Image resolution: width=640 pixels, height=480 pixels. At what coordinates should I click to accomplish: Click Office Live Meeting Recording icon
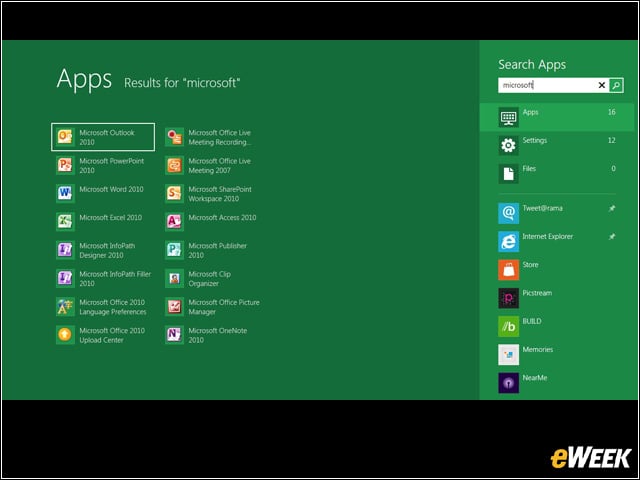[174, 137]
